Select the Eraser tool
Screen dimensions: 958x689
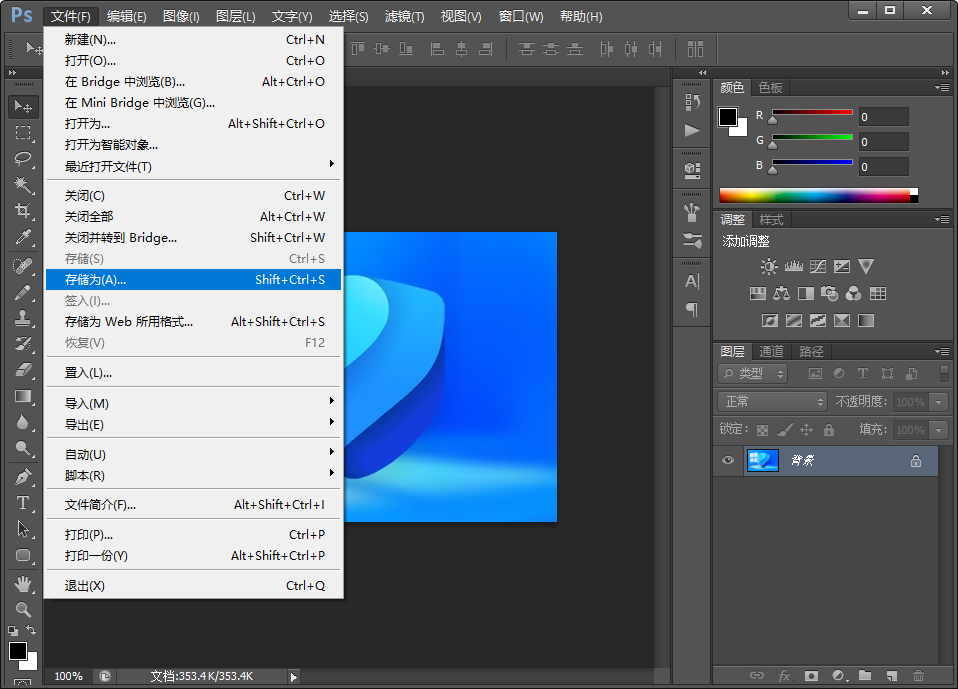coord(23,370)
